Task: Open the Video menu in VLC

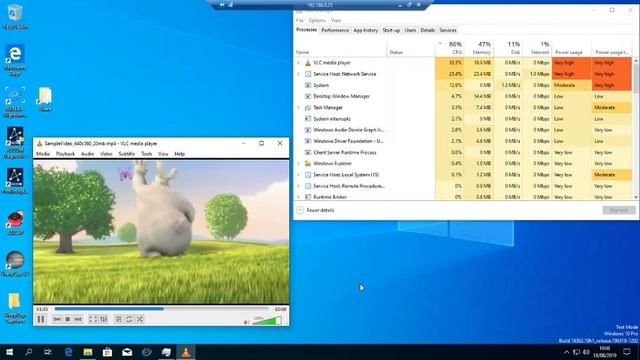Action: click(106, 154)
